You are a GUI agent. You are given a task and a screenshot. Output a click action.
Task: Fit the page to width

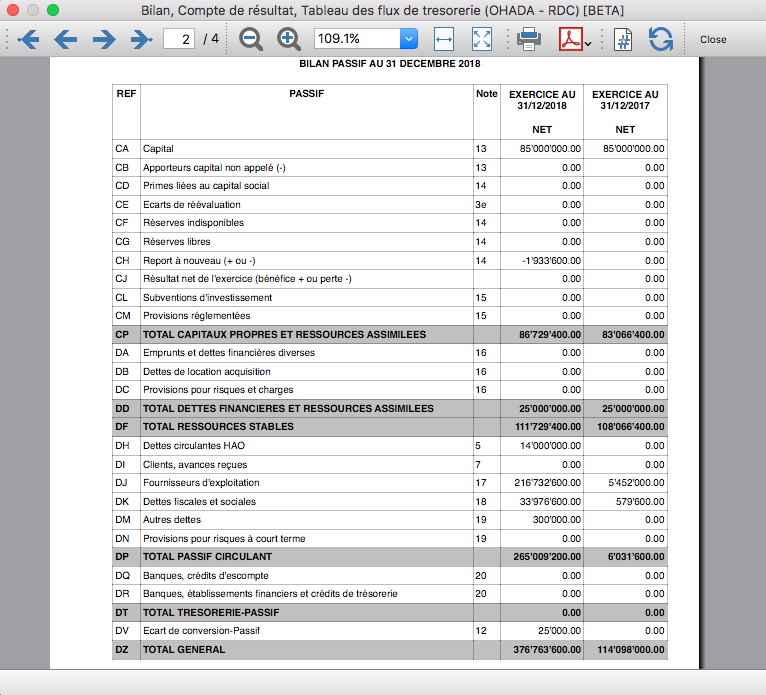444,39
